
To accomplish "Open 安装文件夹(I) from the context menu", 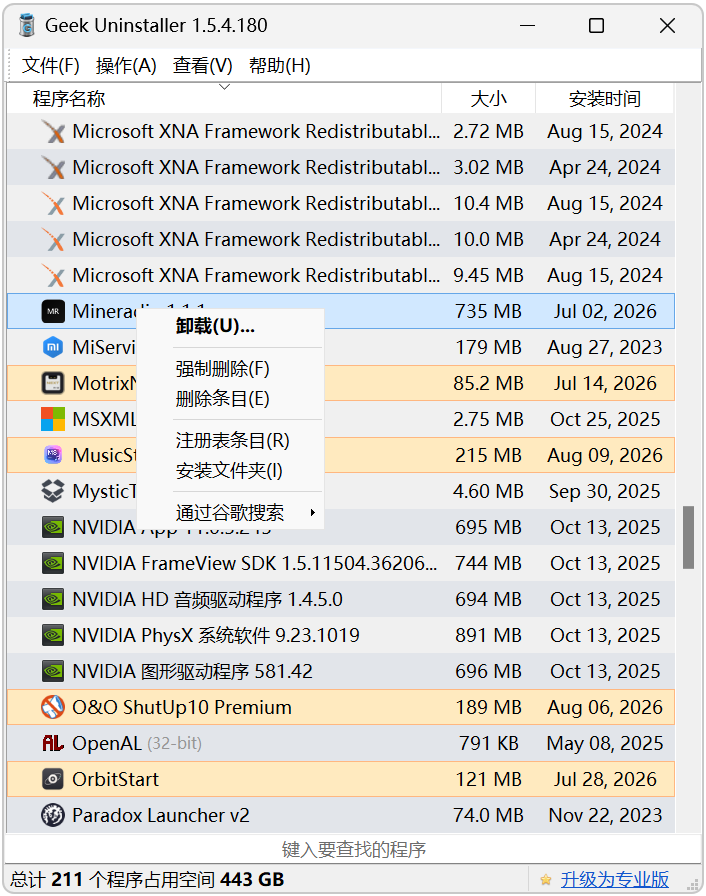I will pyautogui.click(x=229, y=471).
